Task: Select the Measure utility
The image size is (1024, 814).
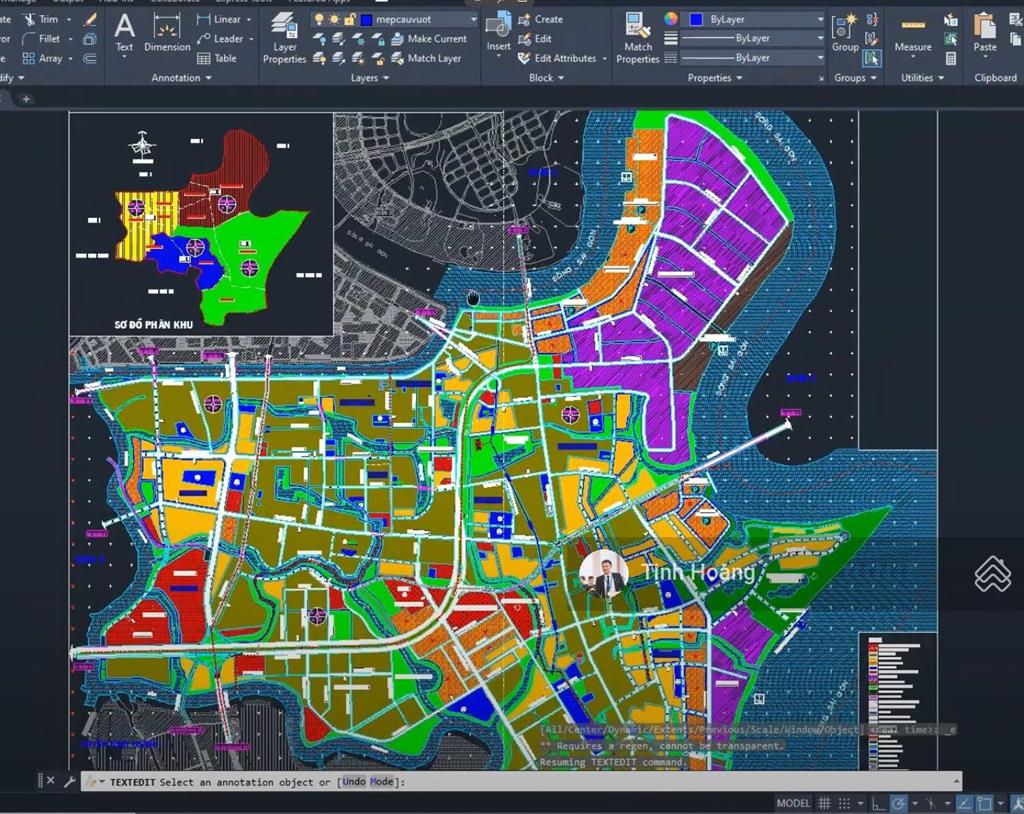Action: tap(913, 34)
